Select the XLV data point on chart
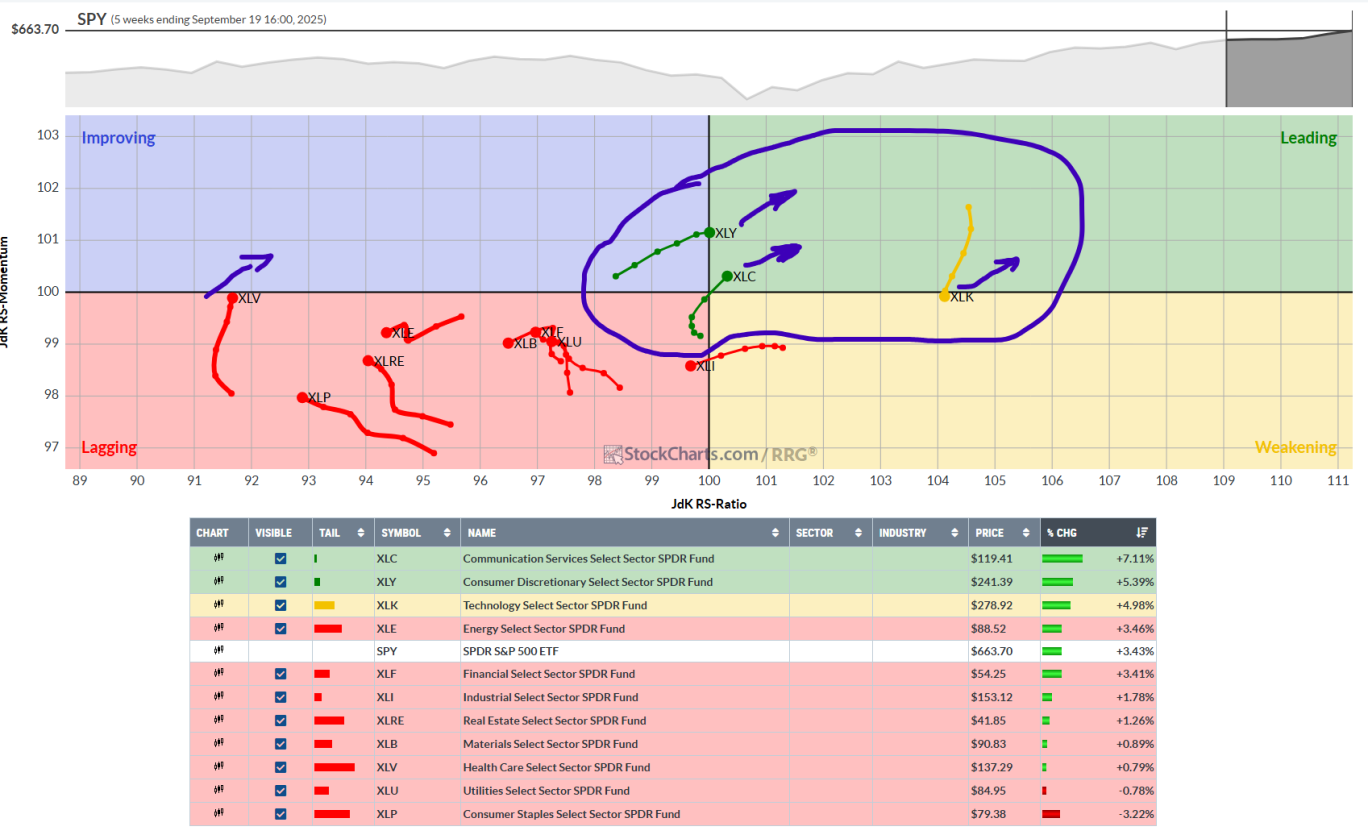The width and height of the screenshot is (1368, 839). pos(232,298)
